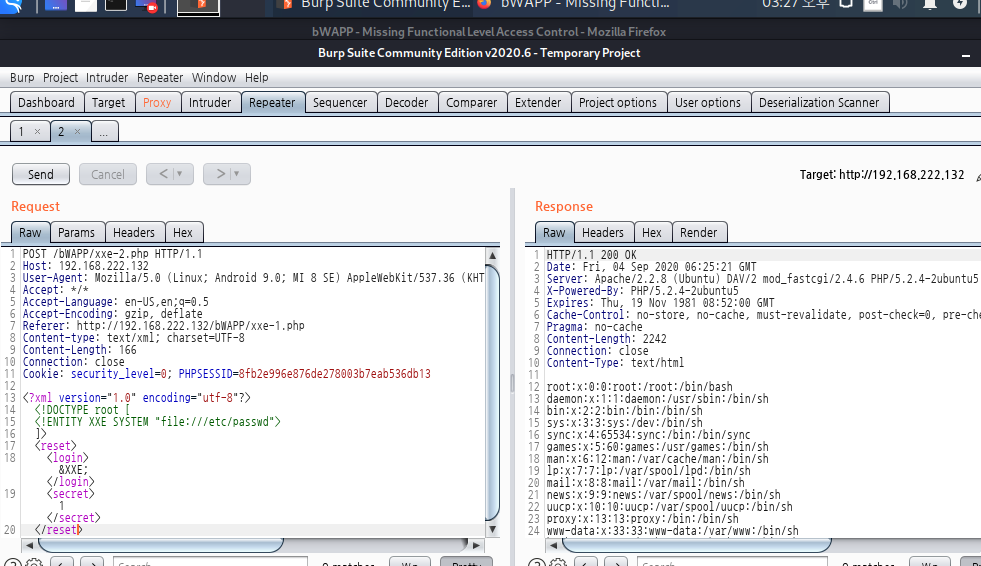
Task: Open the Response Hex tab
Action: point(651,233)
